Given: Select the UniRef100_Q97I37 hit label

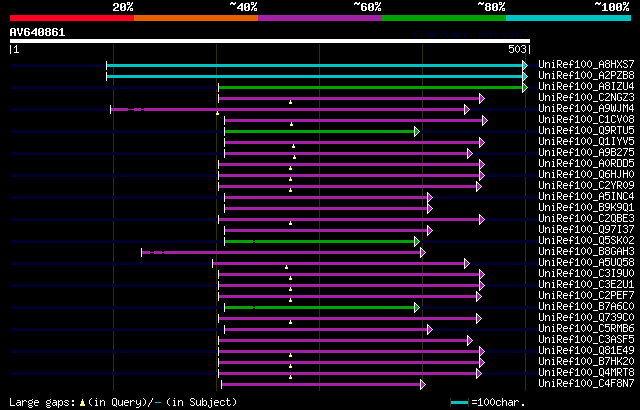Looking at the screenshot, I should pyautogui.click(x=586, y=230).
